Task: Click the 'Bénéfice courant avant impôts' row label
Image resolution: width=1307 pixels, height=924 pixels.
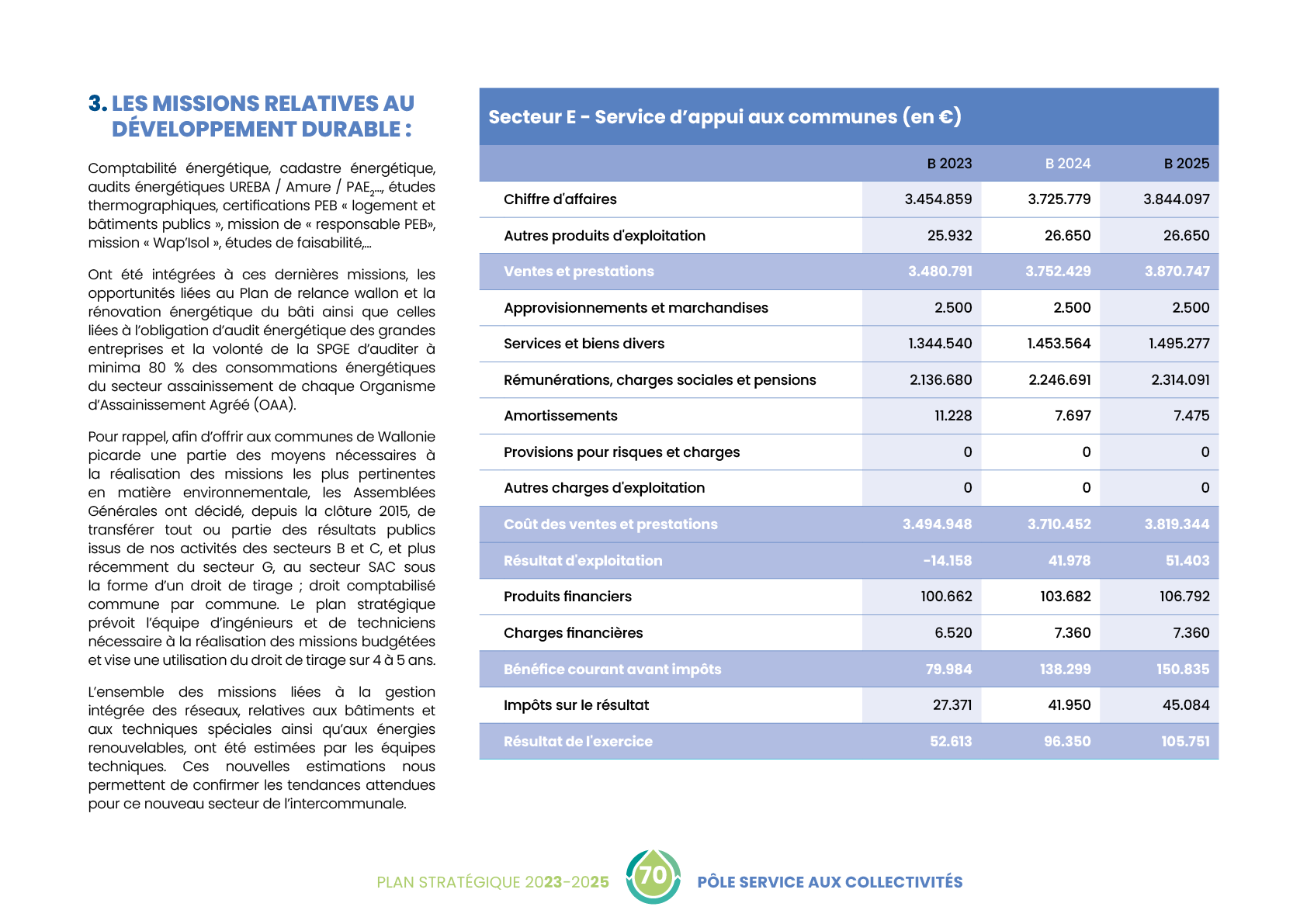Action: [x=612, y=670]
